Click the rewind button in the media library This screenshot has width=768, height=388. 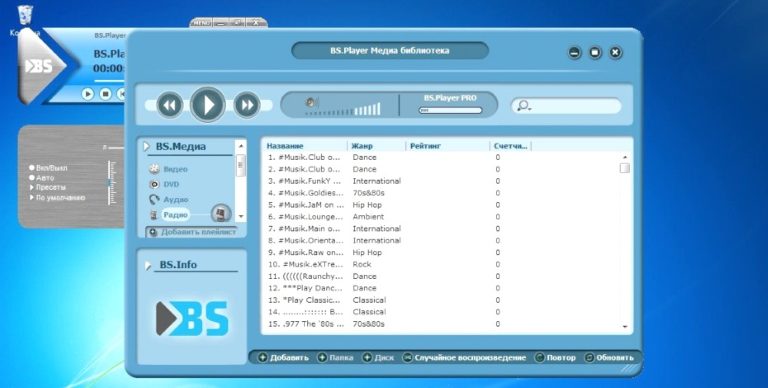169,105
